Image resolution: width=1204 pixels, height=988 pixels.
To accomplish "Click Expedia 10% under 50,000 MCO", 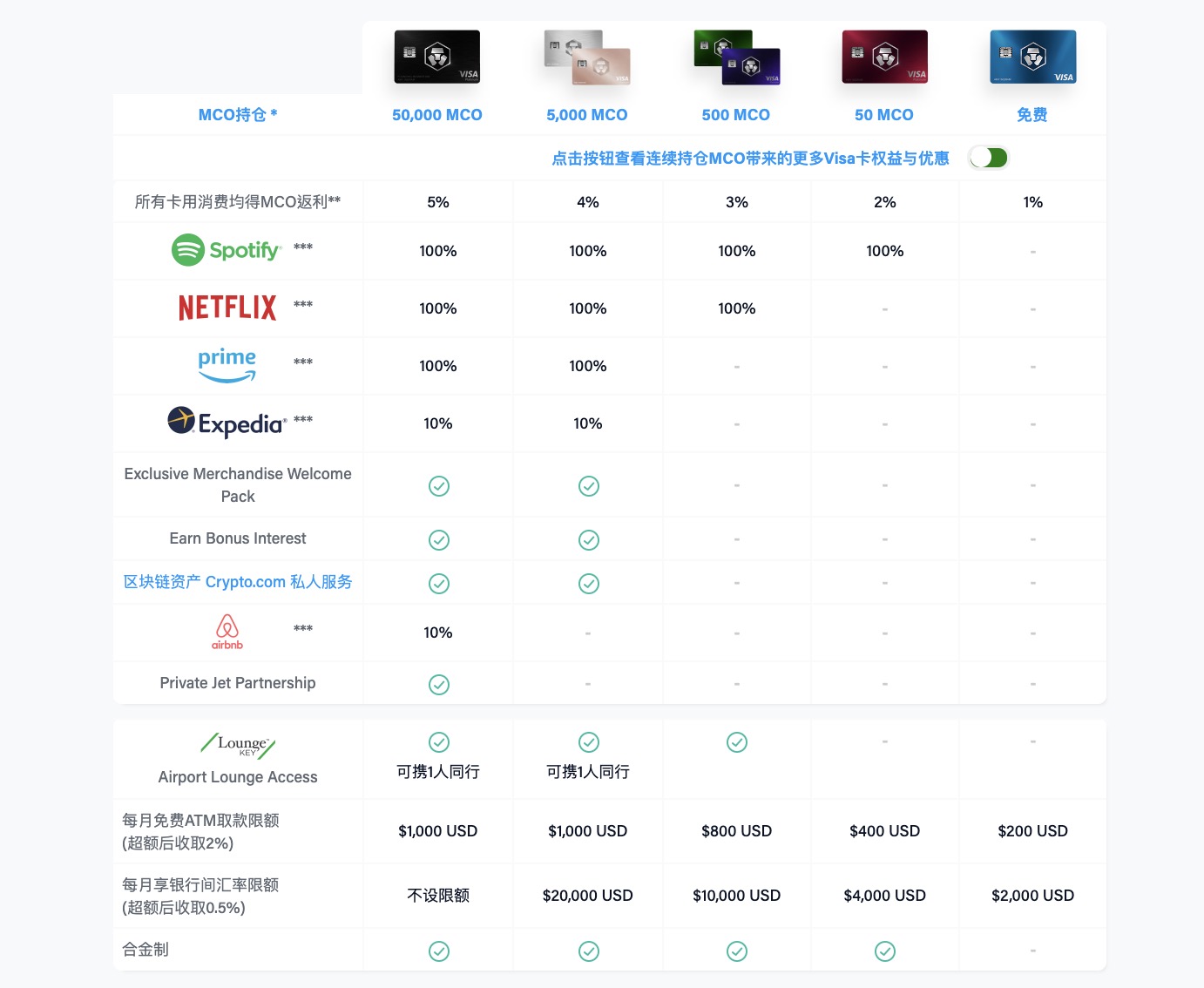I will click(438, 423).
